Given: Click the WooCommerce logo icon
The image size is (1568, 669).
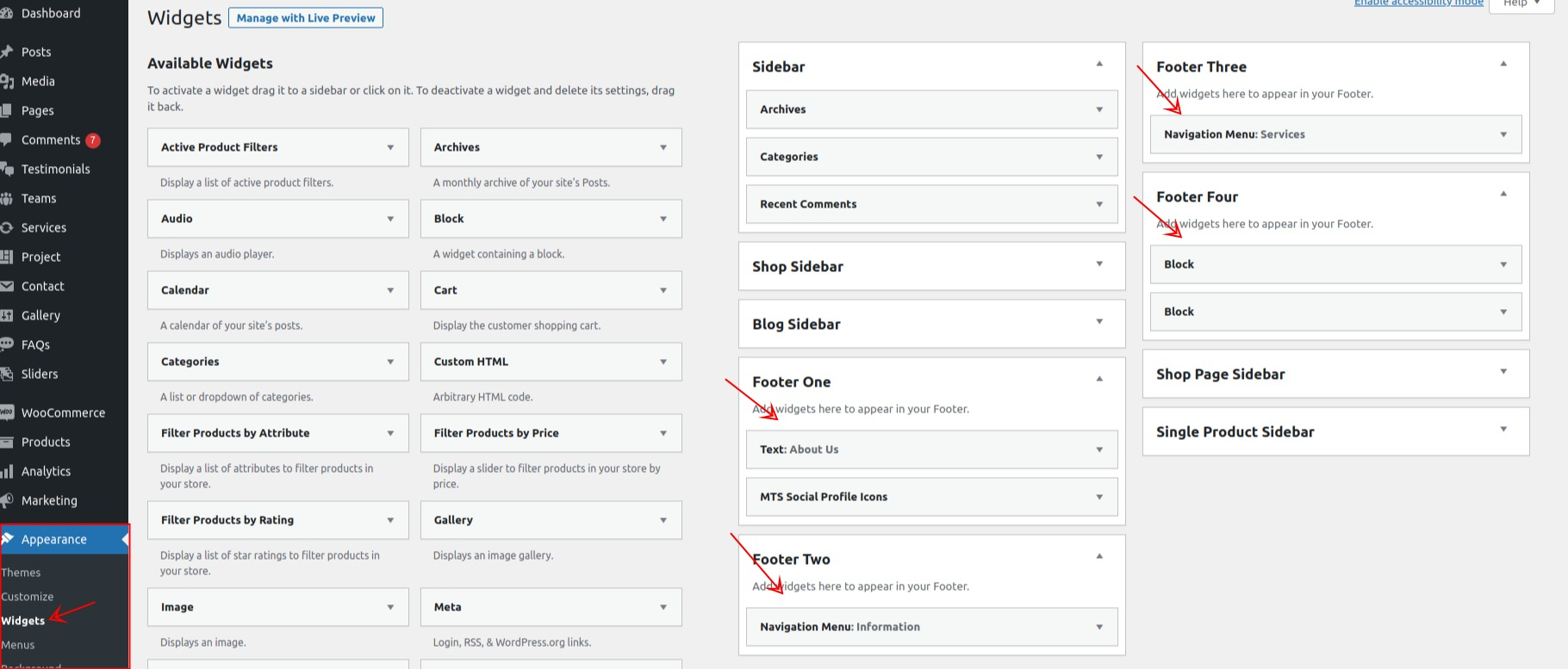Looking at the screenshot, I should (x=7, y=412).
